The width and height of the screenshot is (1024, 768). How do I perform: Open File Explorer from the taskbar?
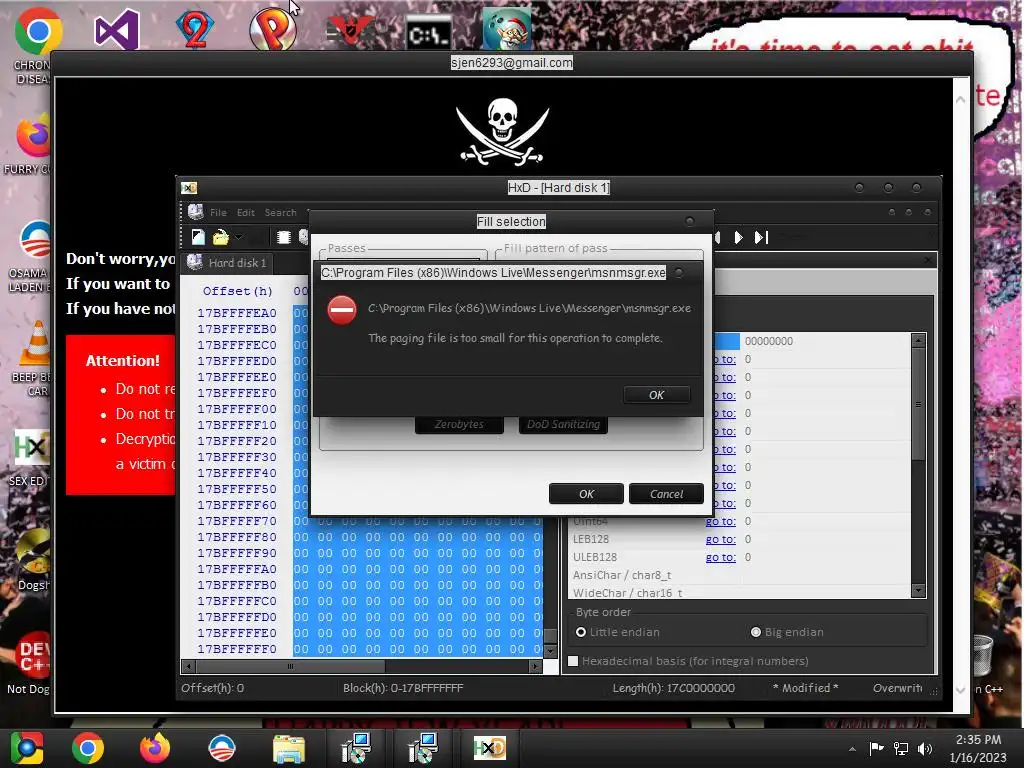click(x=288, y=749)
